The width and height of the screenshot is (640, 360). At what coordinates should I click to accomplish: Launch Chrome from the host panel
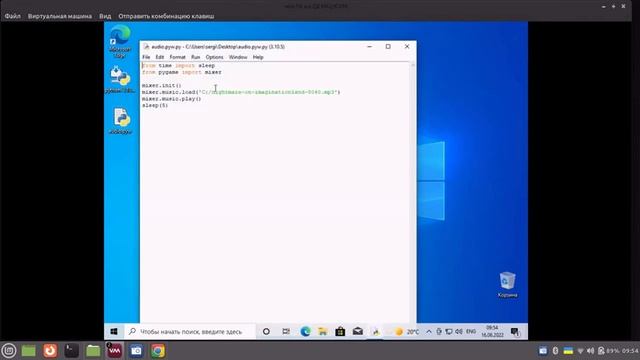[158, 351]
